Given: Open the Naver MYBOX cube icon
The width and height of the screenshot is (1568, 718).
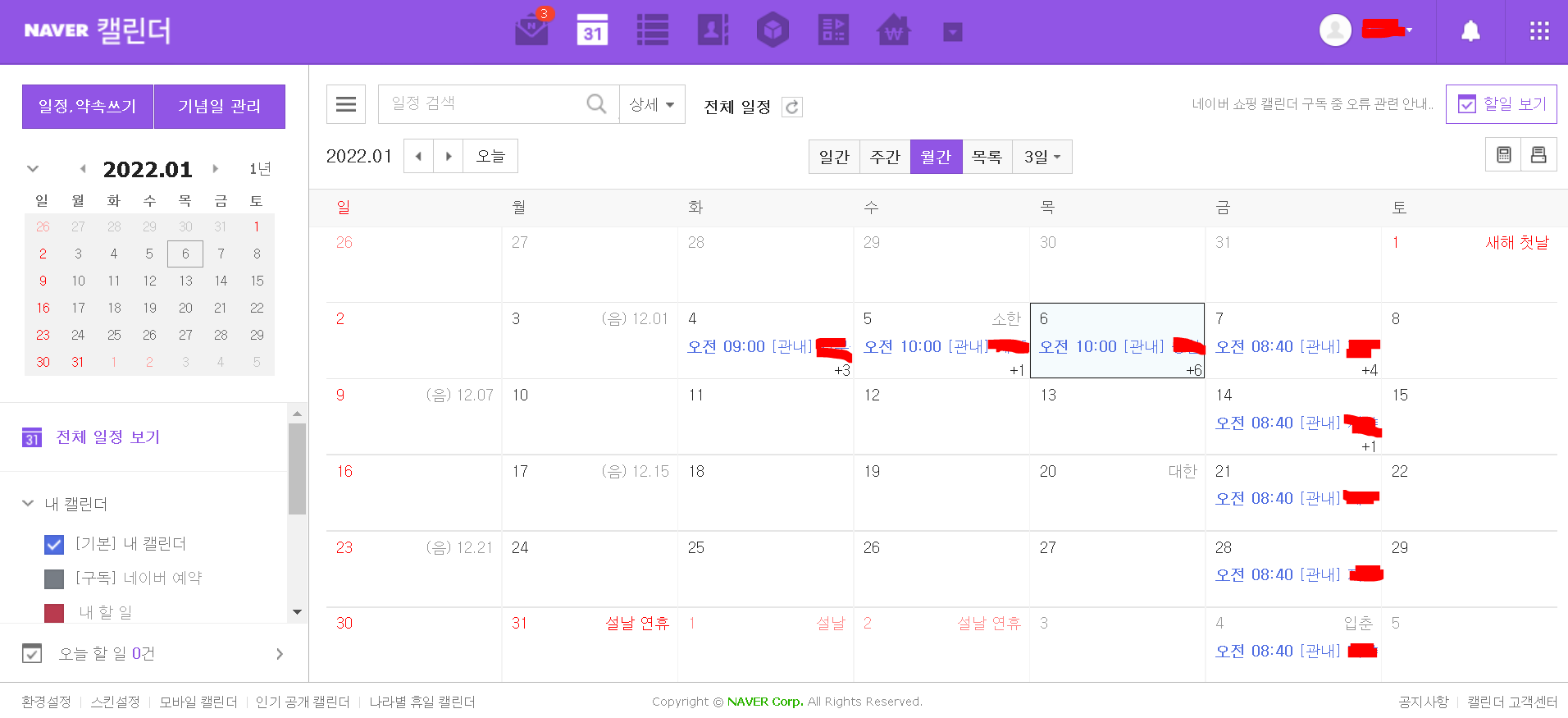Looking at the screenshot, I should click(773, 30).
